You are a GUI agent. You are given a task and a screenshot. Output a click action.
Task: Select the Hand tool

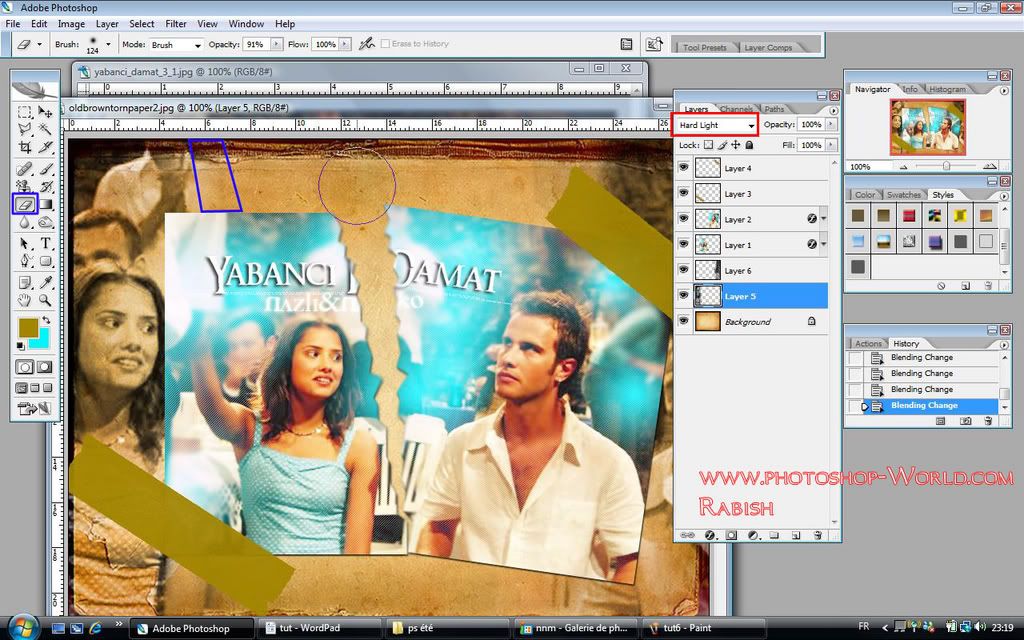tap(25, 300)
